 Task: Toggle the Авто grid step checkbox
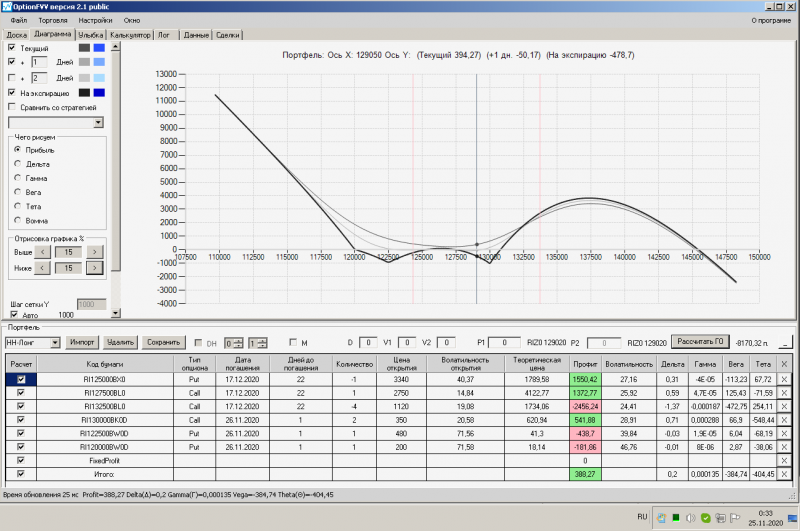pyautogui.click(x=14, y=315)
